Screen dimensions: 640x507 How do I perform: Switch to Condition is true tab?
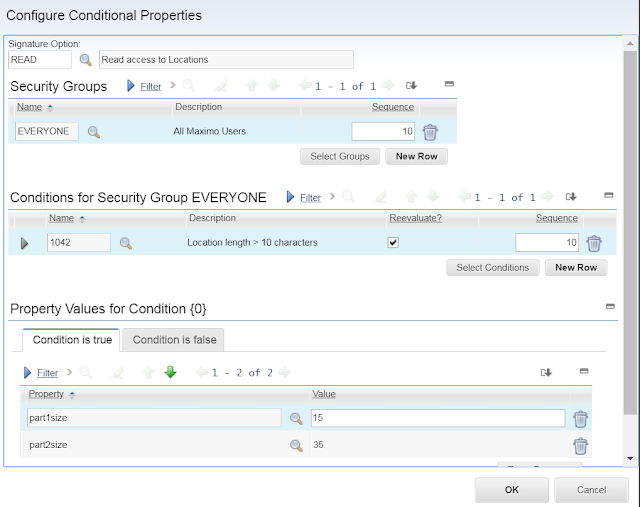point(72,340)
